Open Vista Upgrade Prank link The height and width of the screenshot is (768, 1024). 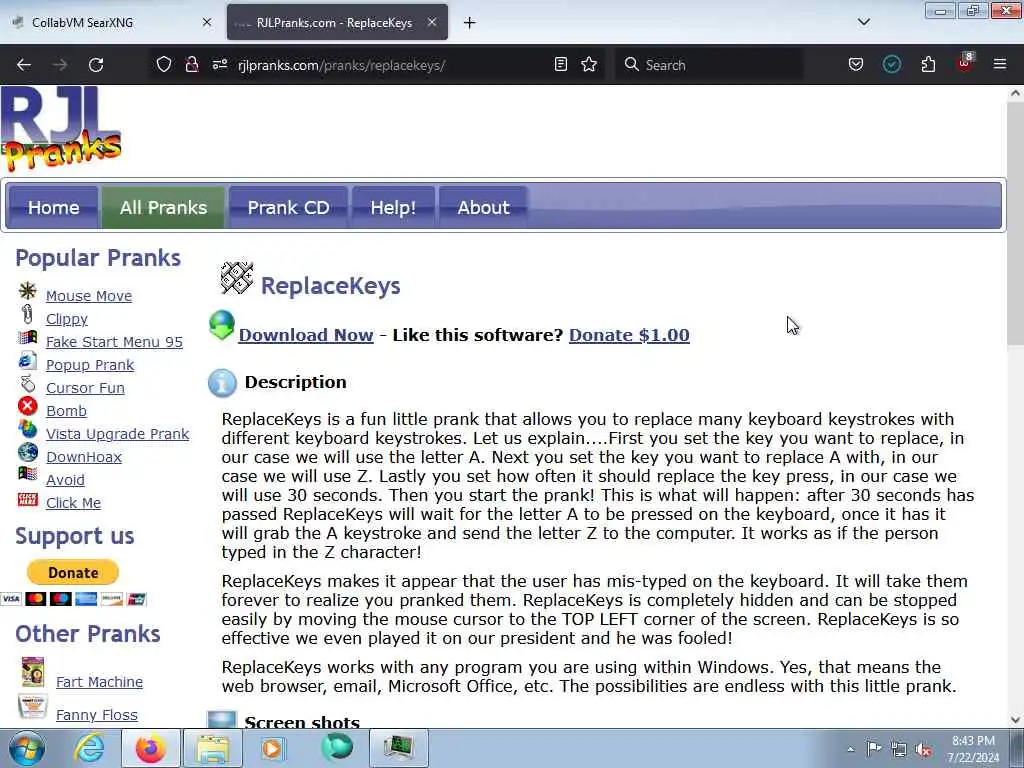tap(118, 434)
